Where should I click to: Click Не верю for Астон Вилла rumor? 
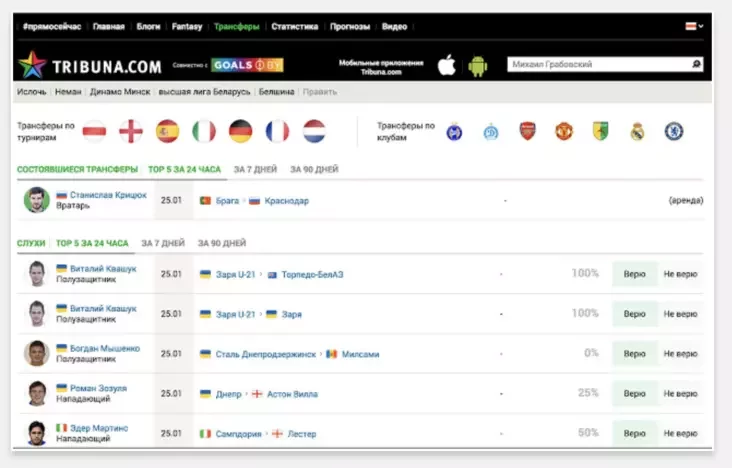[x=680, y=393]
